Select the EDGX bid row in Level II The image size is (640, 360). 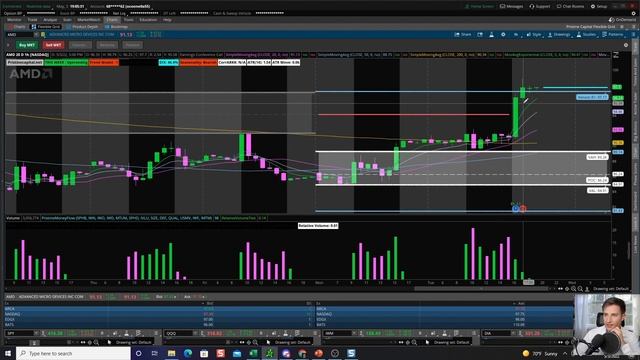pos(158,319)
